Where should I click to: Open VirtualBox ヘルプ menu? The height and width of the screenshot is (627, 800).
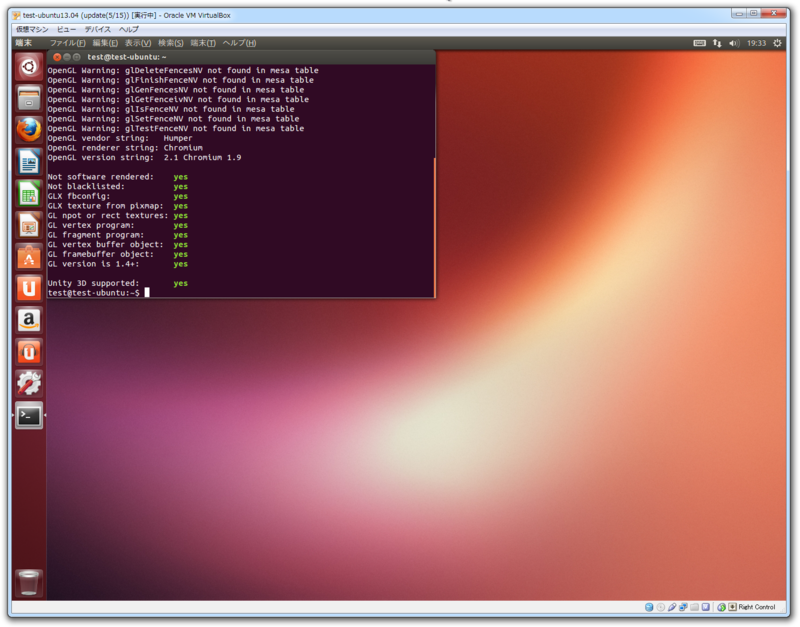(129, 30)
